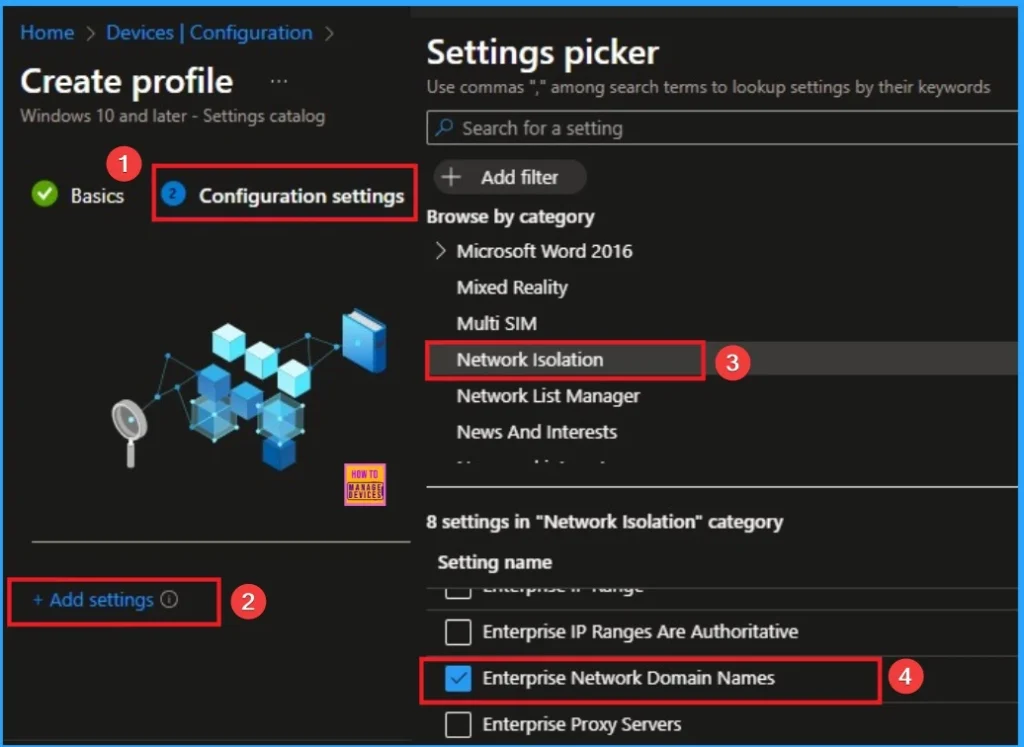Screen dimensions: 1024x747
Task: Click the info icon beside Add settings
Action: coord(170,599)
